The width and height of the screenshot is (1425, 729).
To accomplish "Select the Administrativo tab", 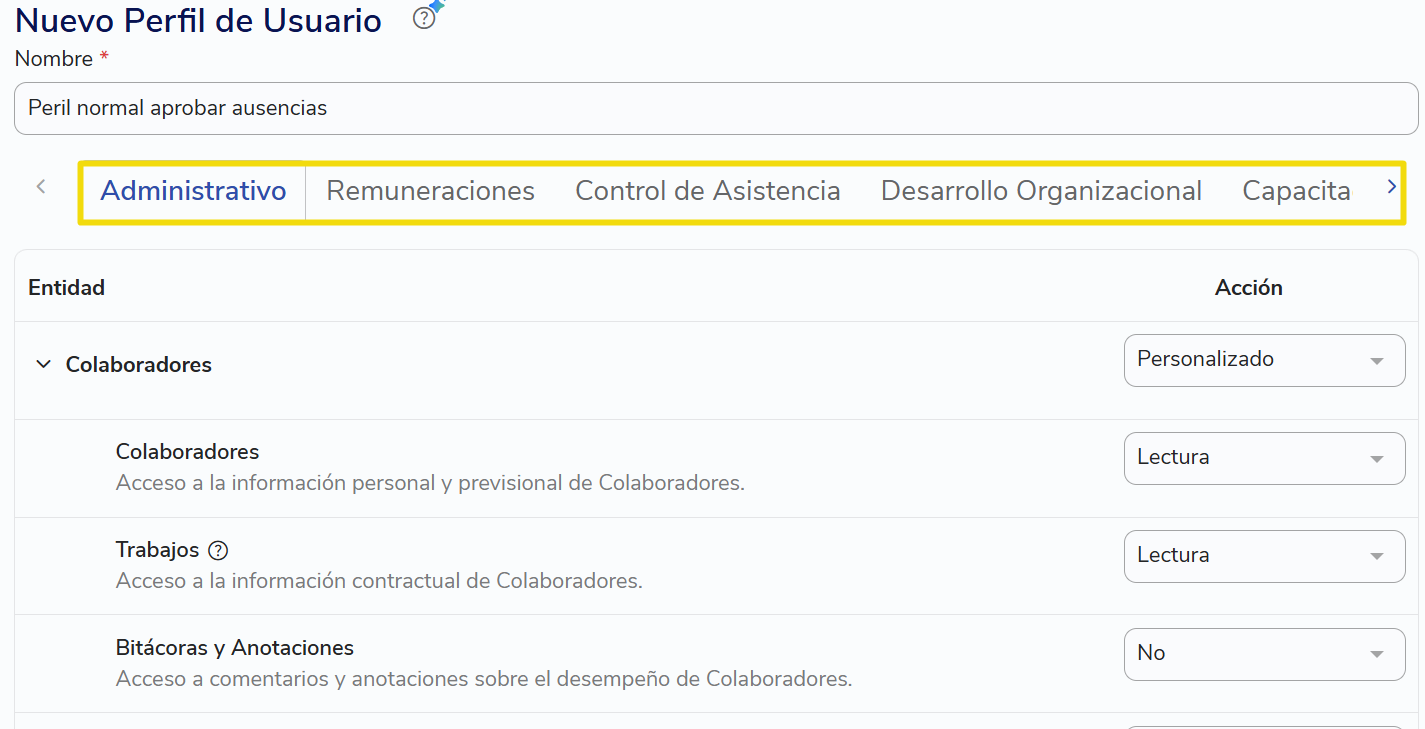I will pyautogui.click(x=193, y=191).
